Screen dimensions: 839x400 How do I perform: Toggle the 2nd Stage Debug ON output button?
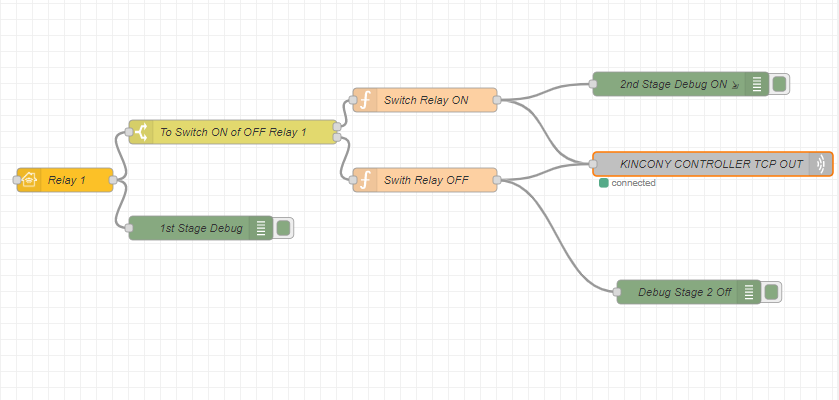pos(779,84)
